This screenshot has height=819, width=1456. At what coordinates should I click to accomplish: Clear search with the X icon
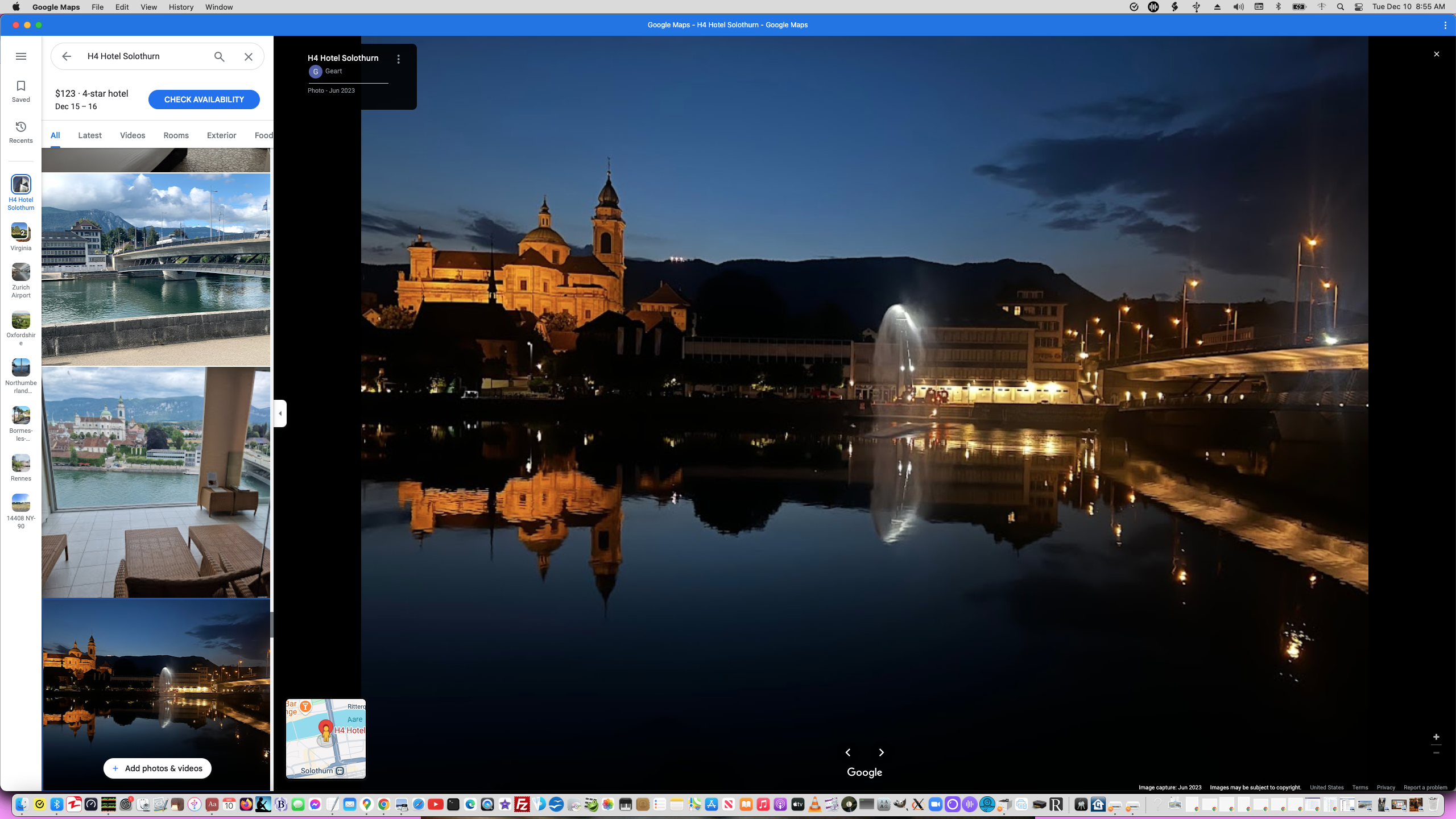249,56
